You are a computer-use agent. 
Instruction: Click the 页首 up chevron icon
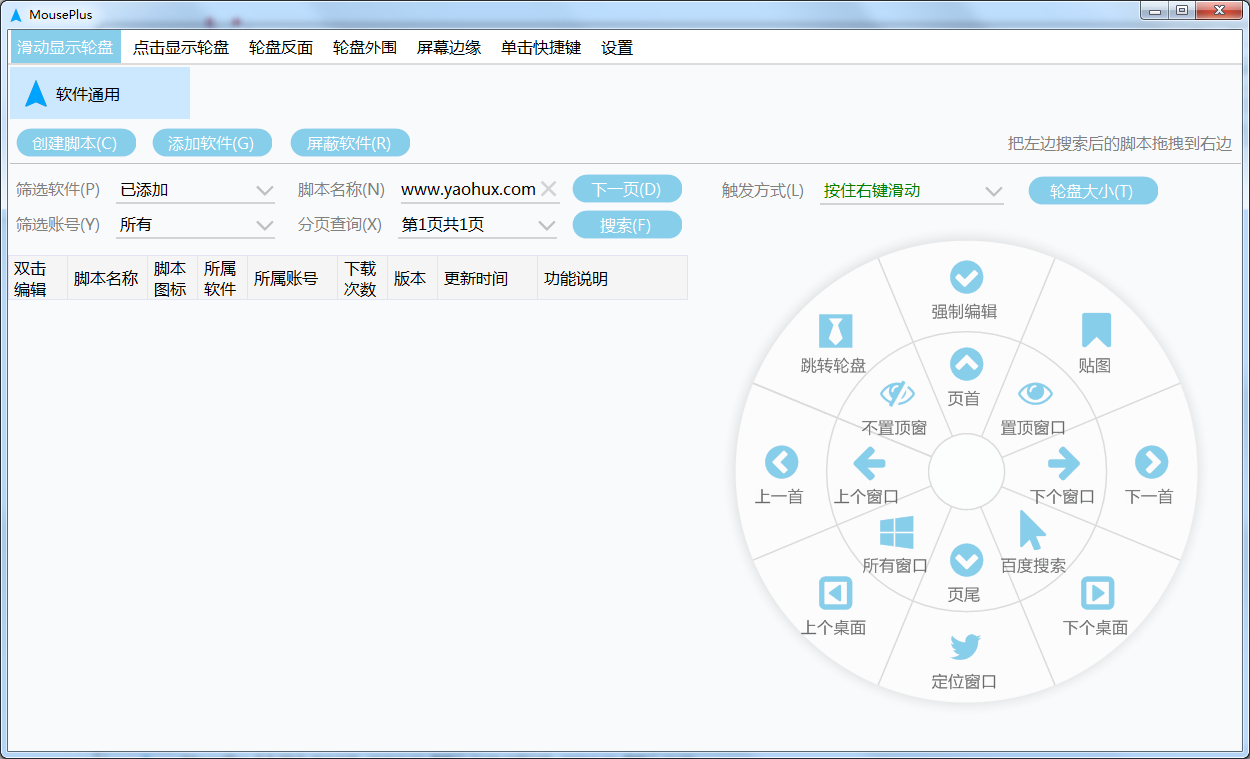965,364
